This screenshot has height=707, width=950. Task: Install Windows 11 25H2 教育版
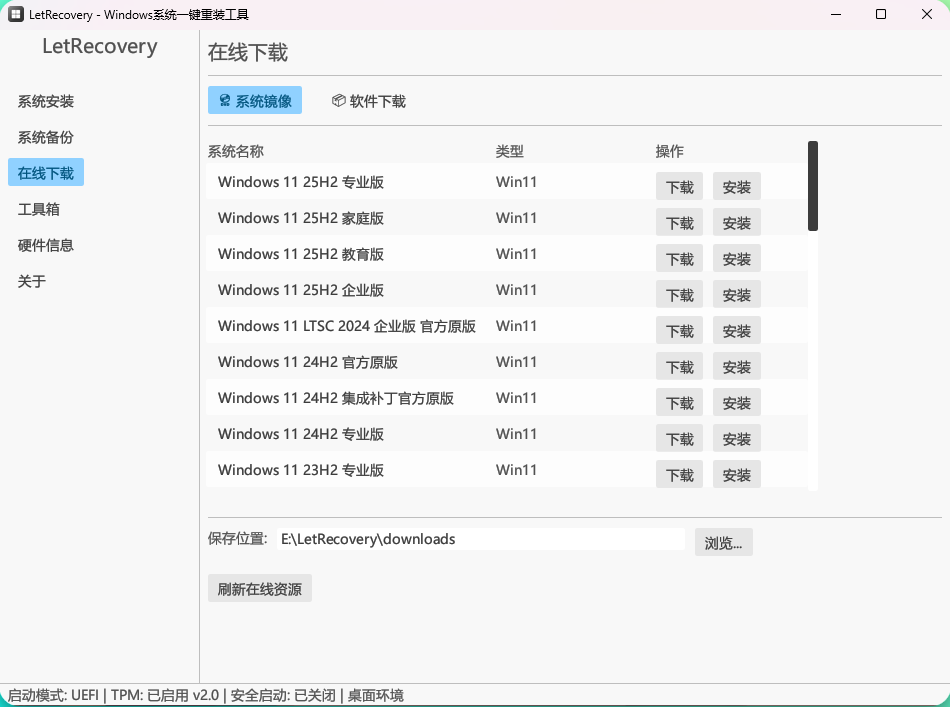click(736, 259)
